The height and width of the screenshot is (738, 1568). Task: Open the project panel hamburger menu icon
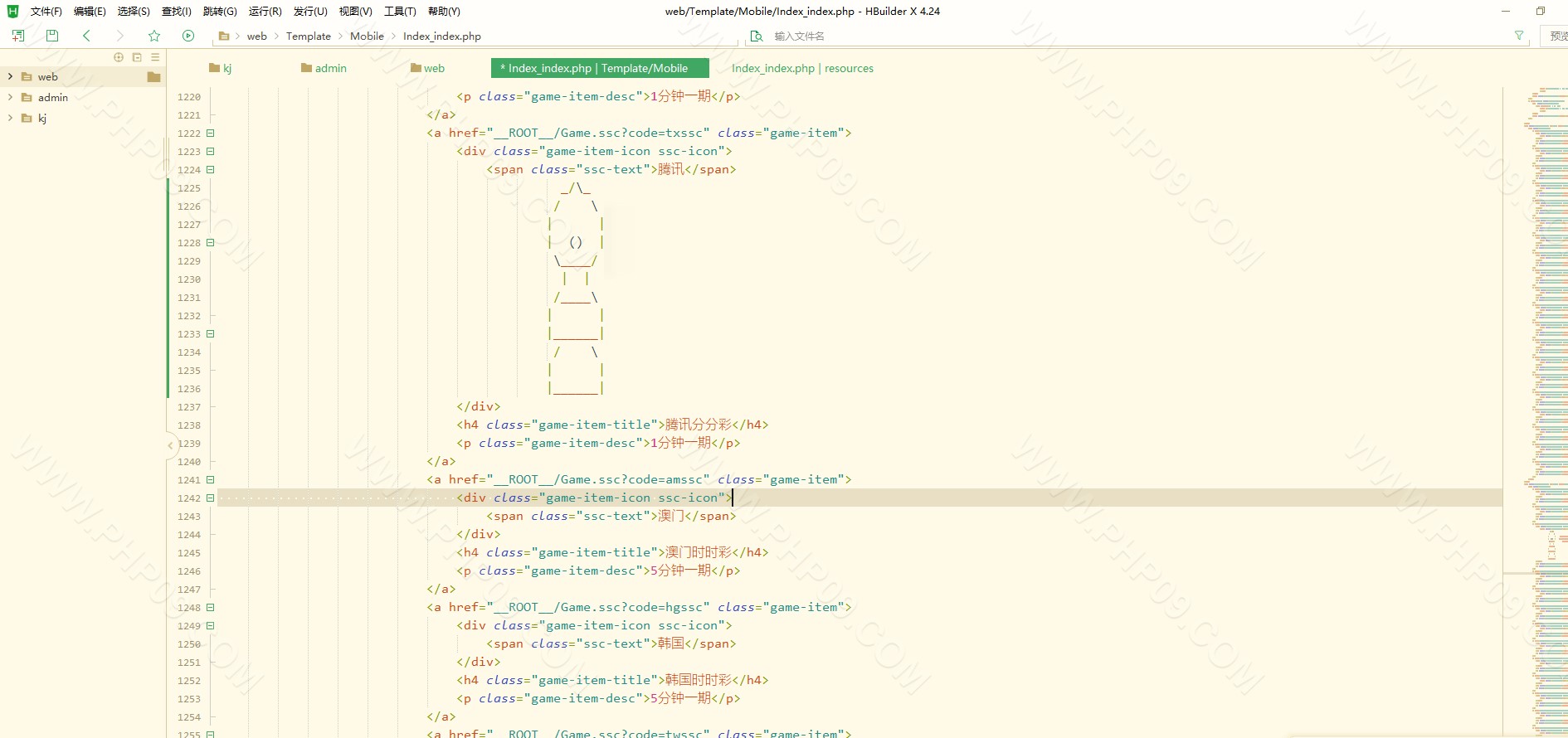[155, 57]
